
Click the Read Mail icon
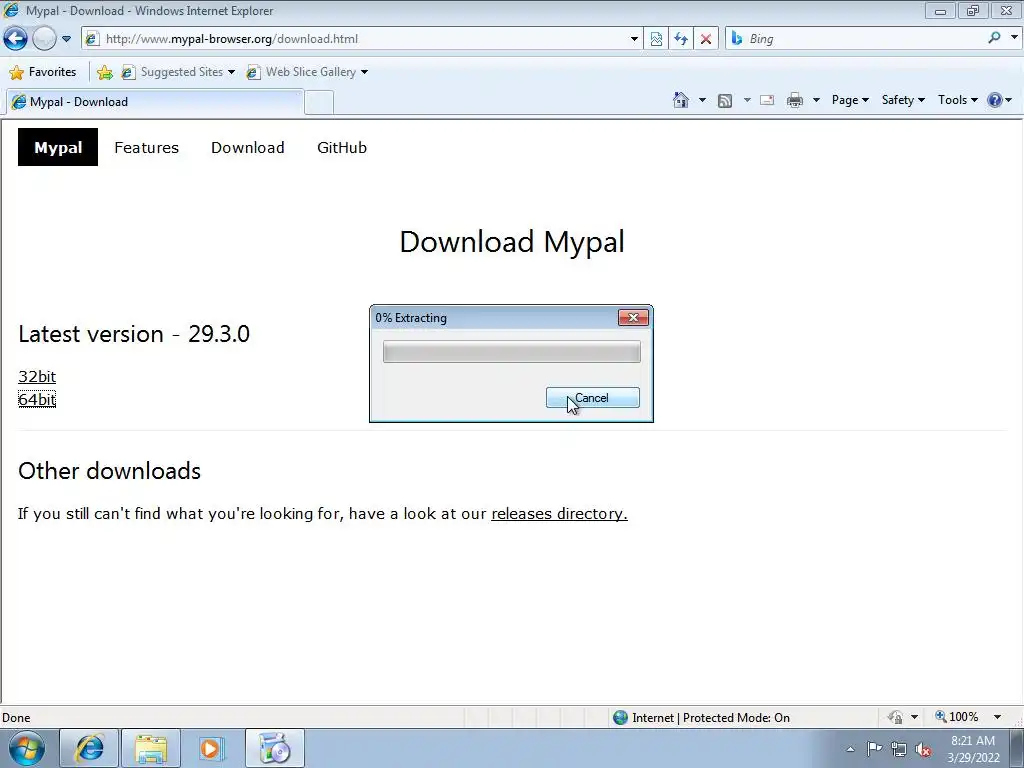tap(767, 100)
